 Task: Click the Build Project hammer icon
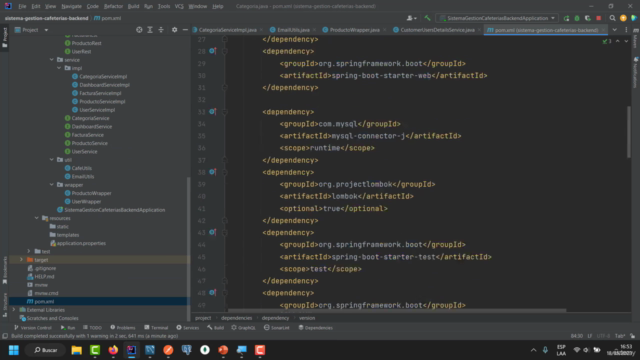pyautogui.click(x=427, y=18)
